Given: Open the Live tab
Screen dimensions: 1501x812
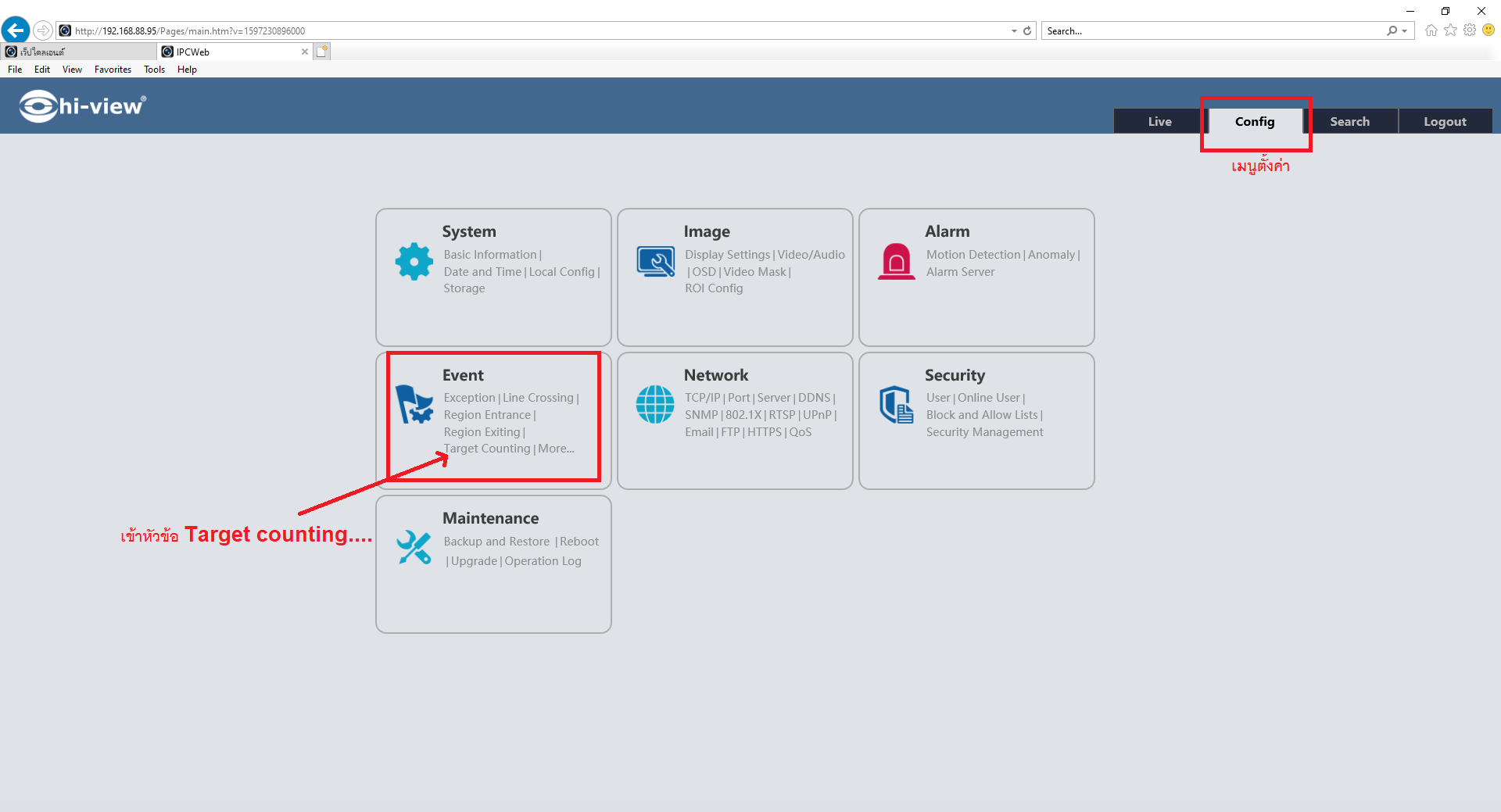Looking at the screenshot, I should click(1159, 122).
